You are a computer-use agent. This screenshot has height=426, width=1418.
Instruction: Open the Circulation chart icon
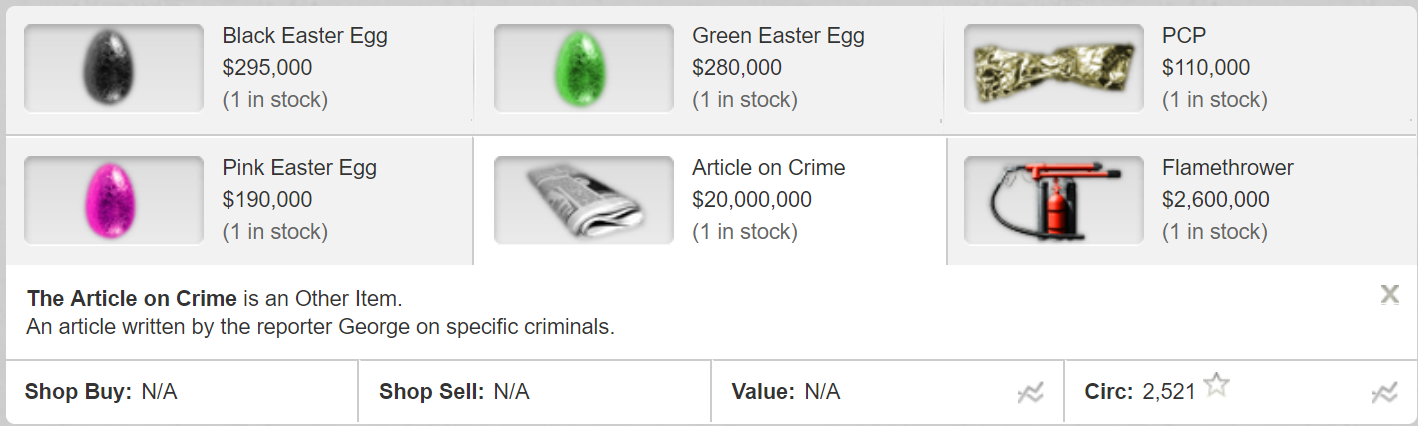1384,393
